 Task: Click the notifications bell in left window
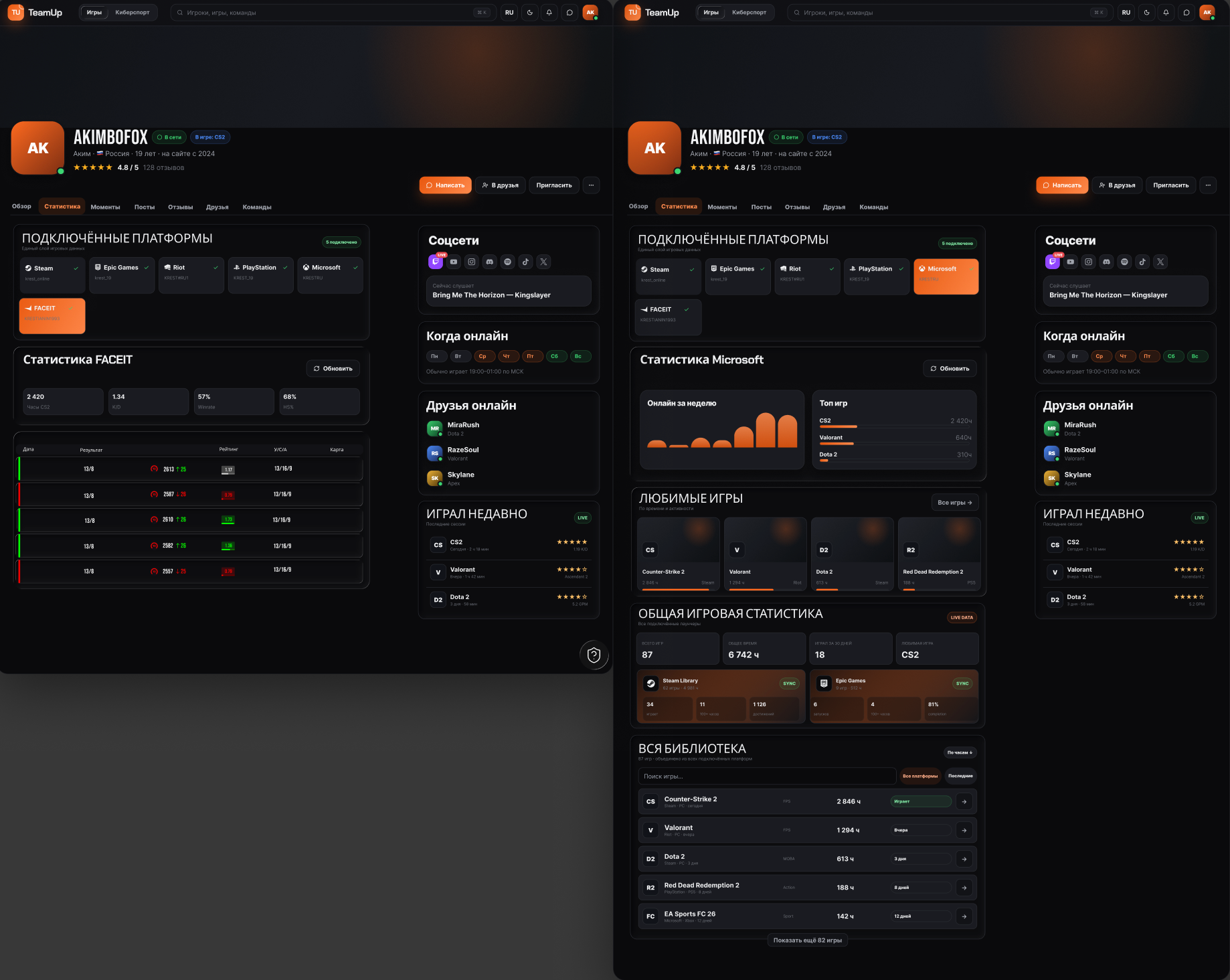pos(549,12)
